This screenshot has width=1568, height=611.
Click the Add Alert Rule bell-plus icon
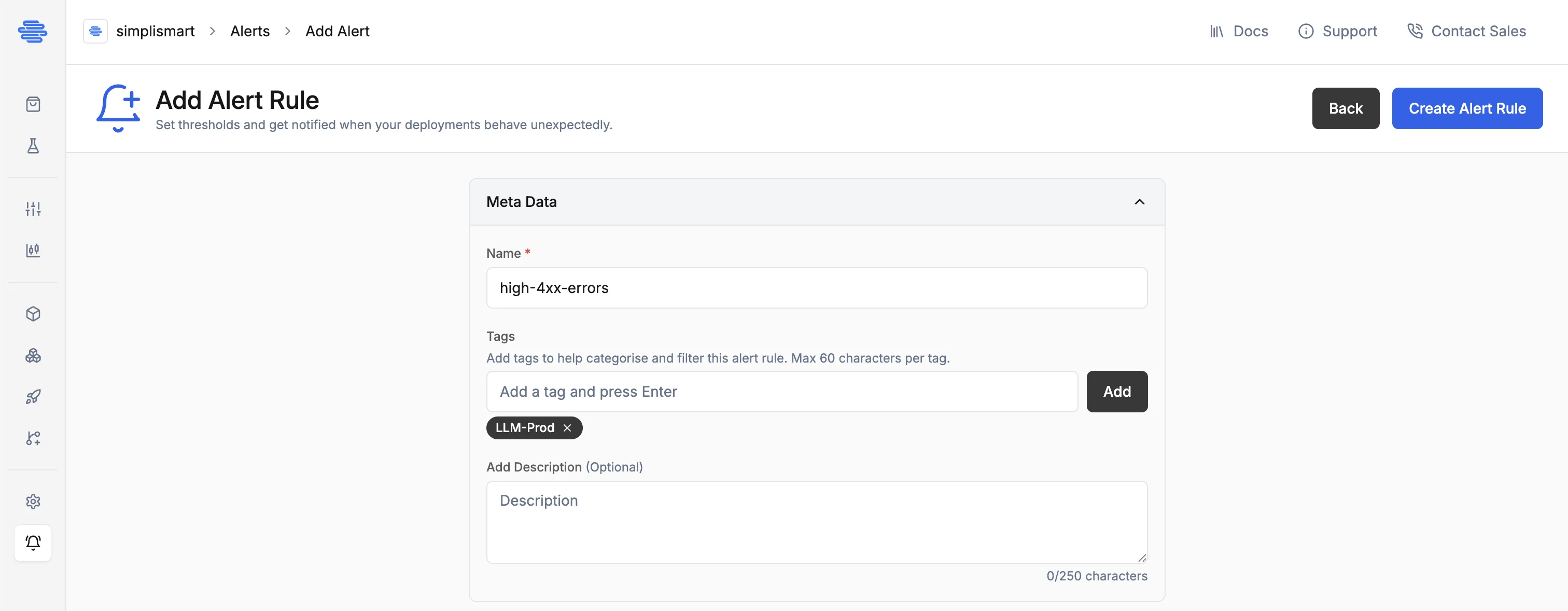(x=118, y=108)
